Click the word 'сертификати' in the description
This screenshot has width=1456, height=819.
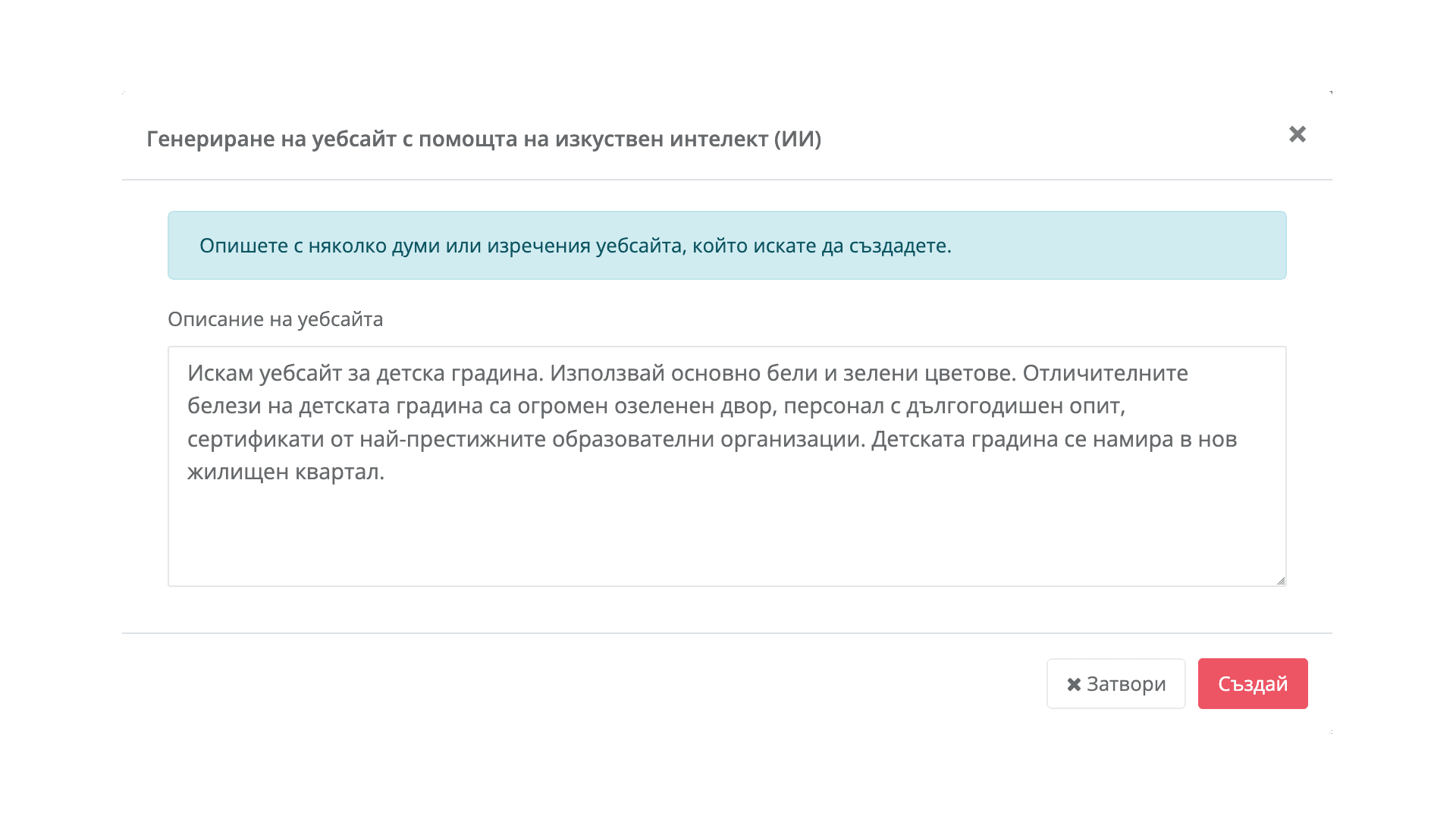click(x=256, y=439)
